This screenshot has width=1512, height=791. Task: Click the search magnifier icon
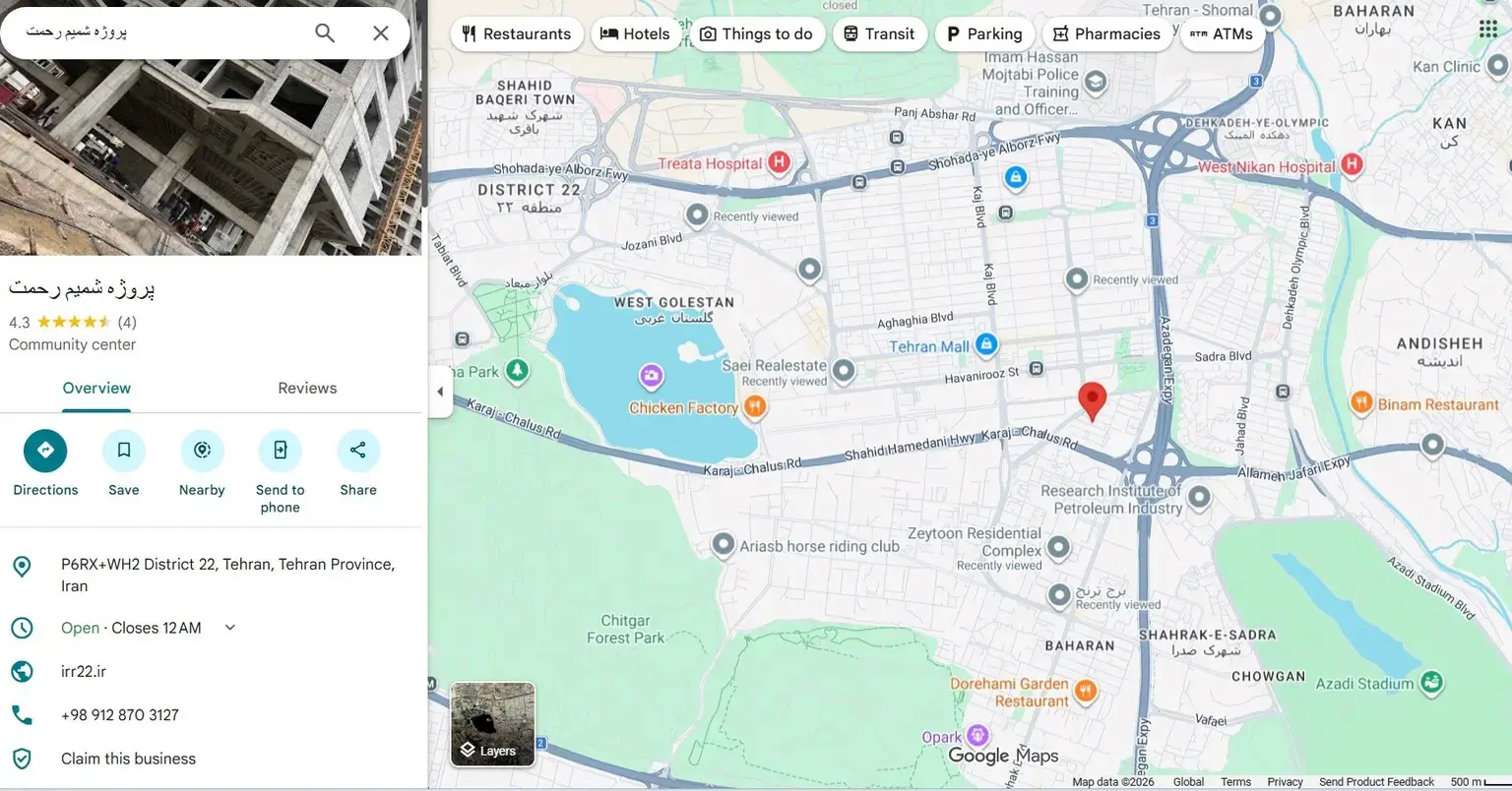click(x=325, y=32)
